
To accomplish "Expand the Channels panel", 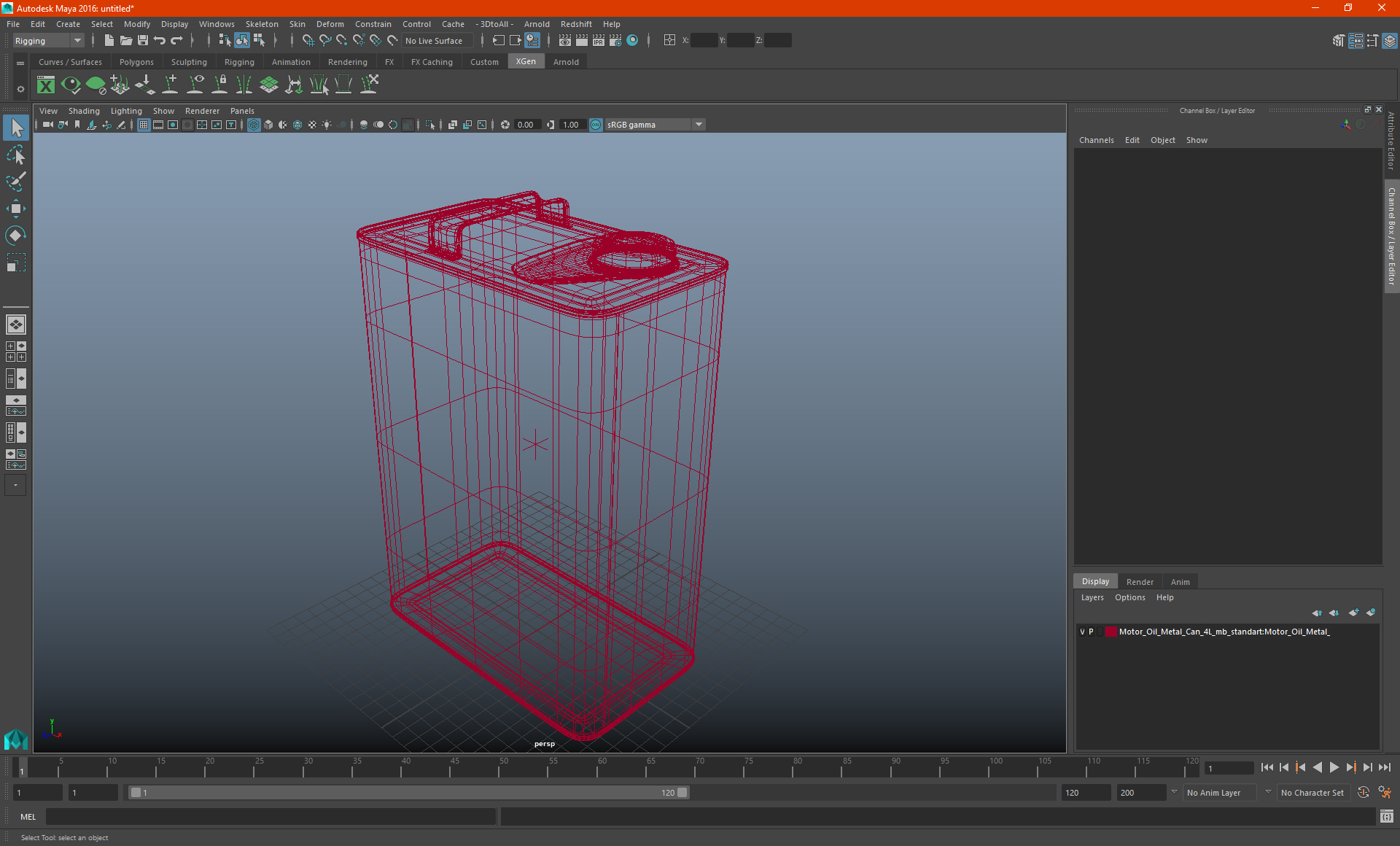I will pyautogui.click(x=1097, y=140).
